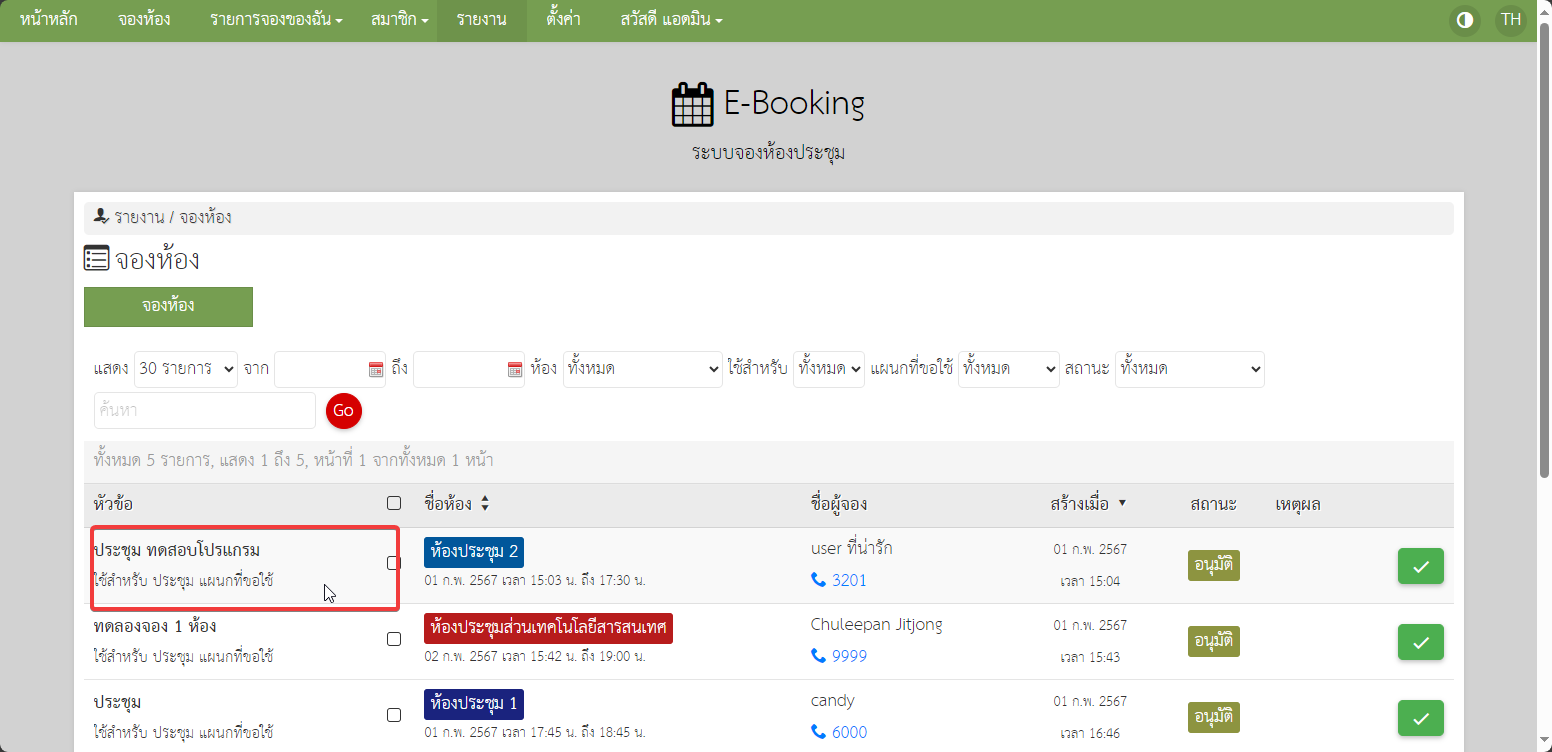Click the green checkmark for ทดลองจอง 1 ห้อง
This screenshot has height=752, width=1552.
1421,642
